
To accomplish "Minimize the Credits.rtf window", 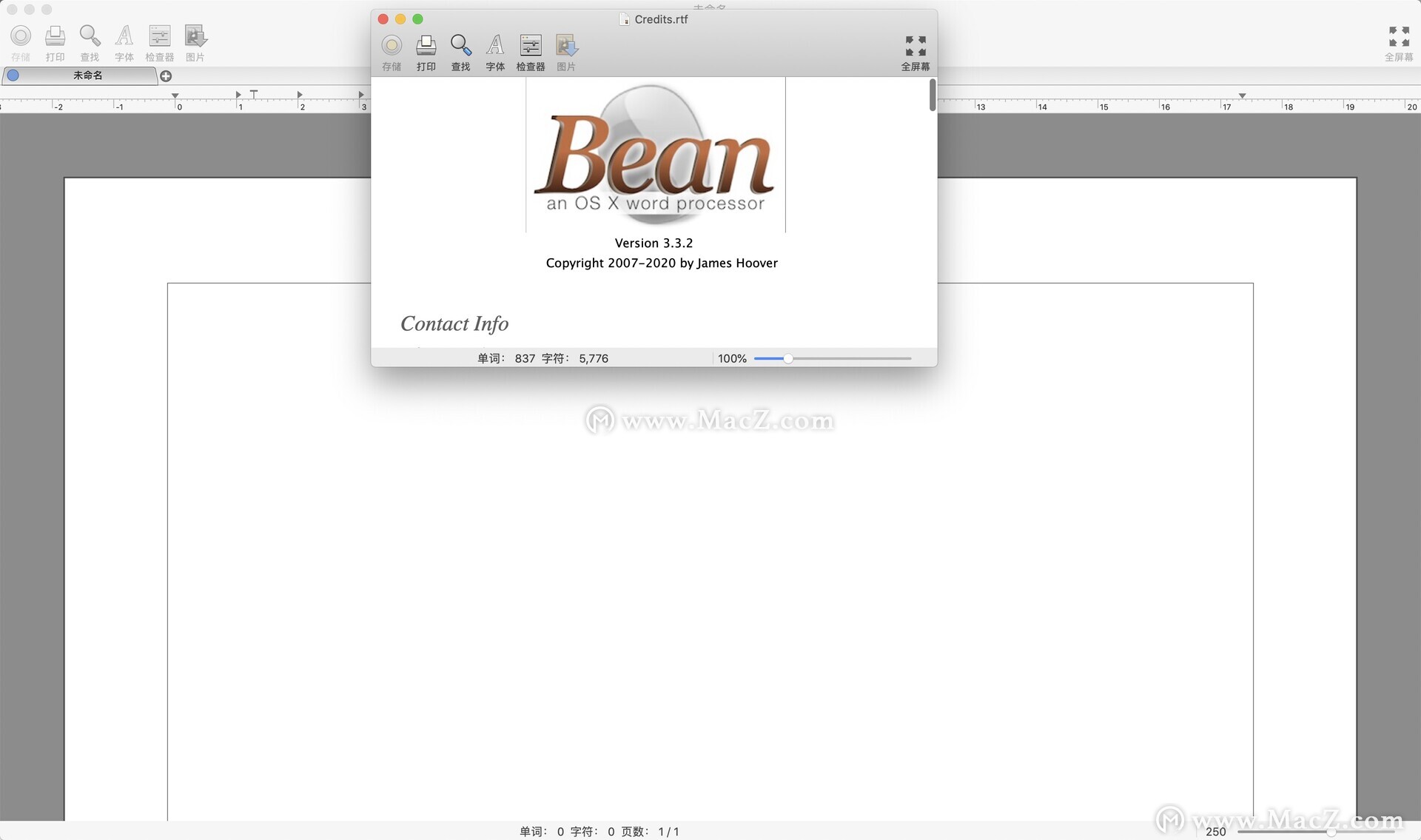I will pos(400,19).
